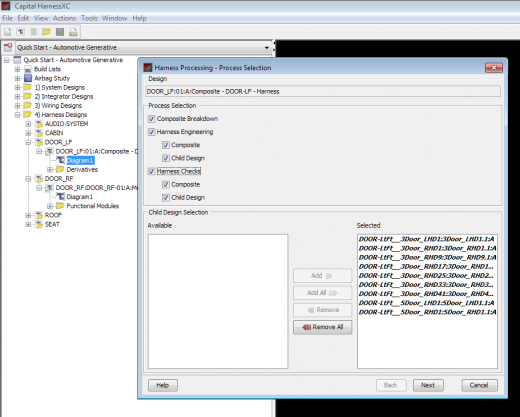Click the Print toolbar icon
The image size is (520, 417).
click(73, 32)
